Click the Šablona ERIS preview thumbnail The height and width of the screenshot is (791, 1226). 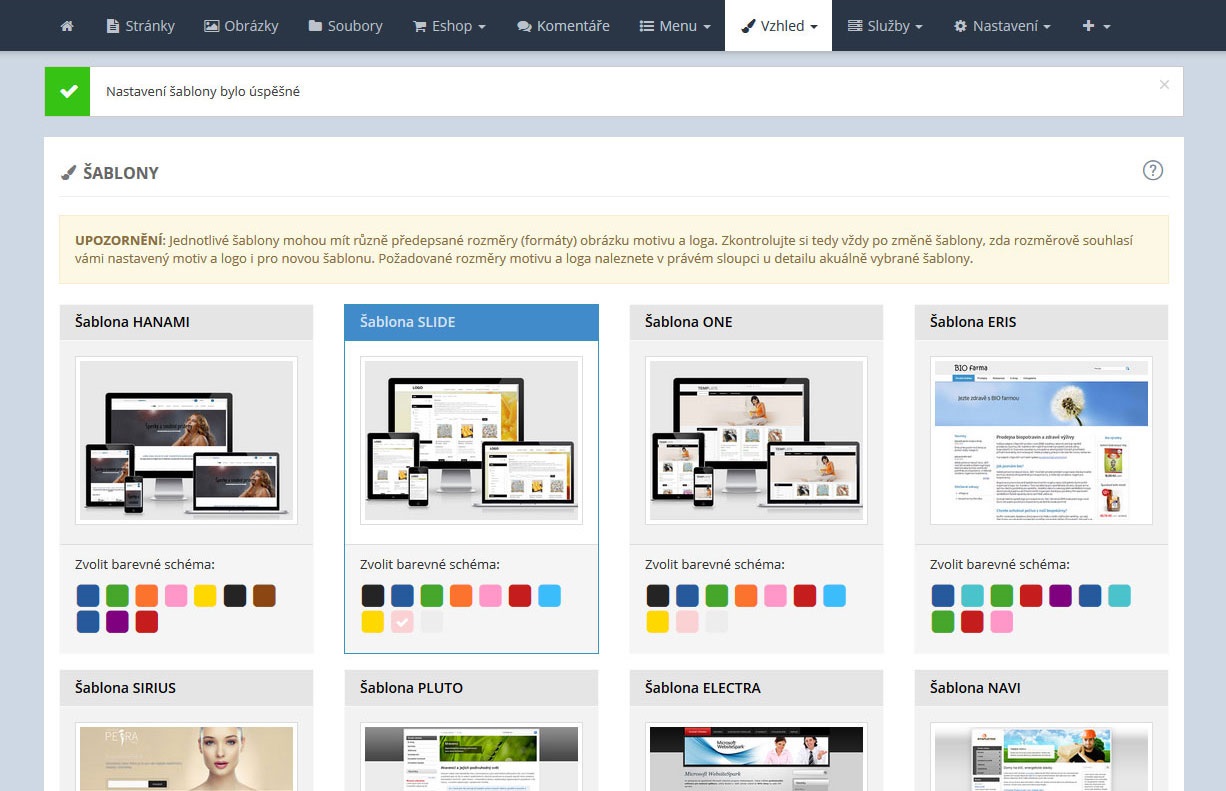(x=1041, y=440)
